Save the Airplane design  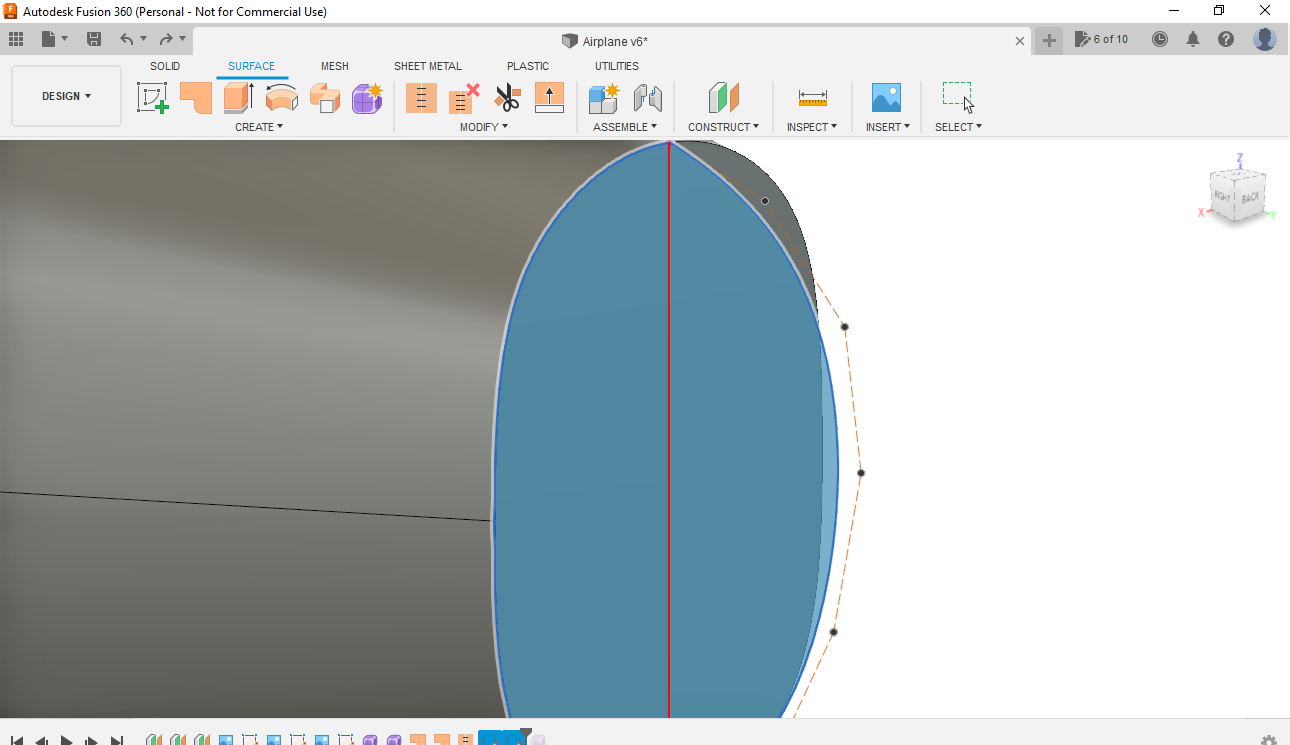click(x=94, y=37)
